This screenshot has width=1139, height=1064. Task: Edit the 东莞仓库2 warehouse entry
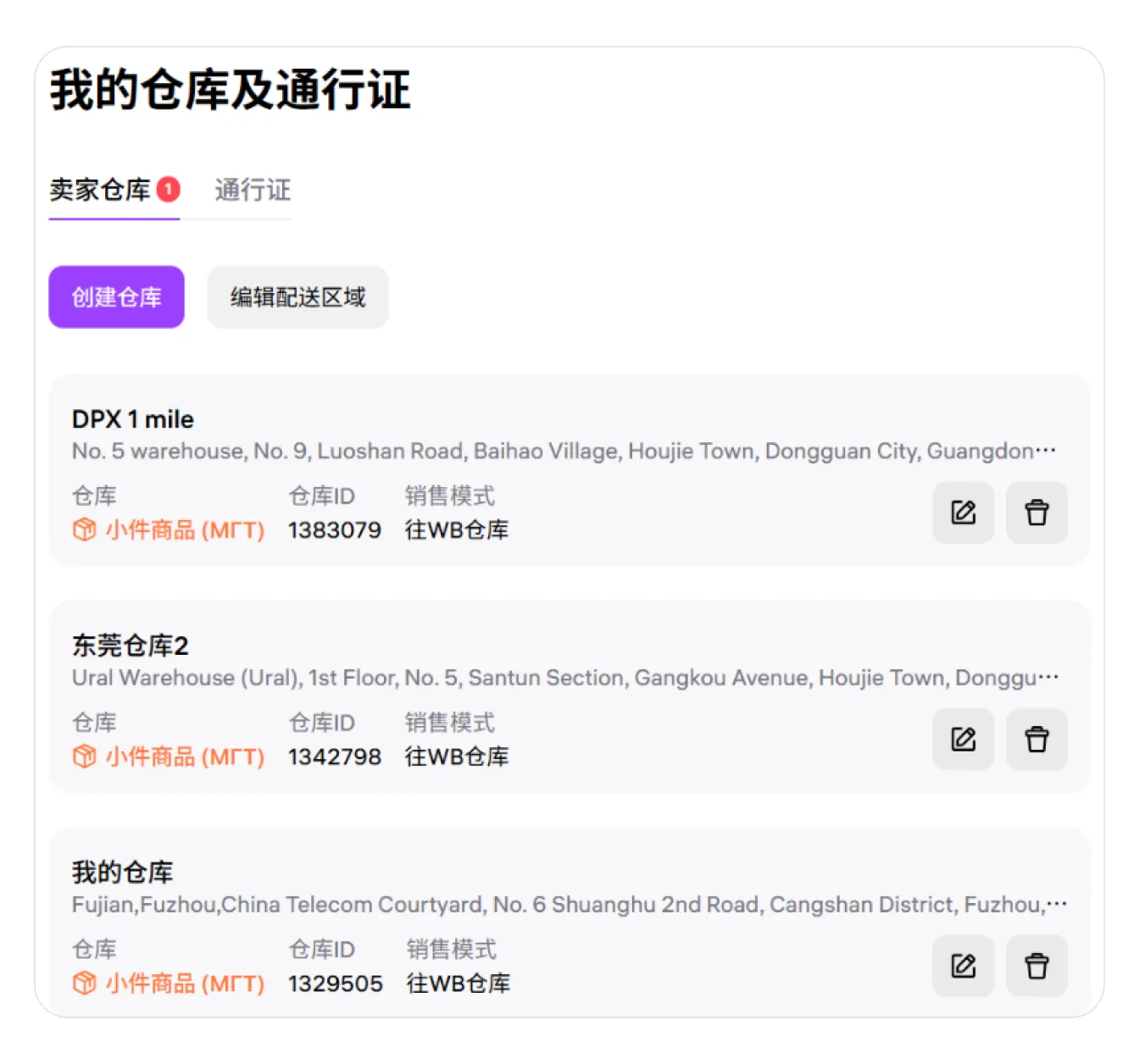pyautogui.click(x=963, y=740)
